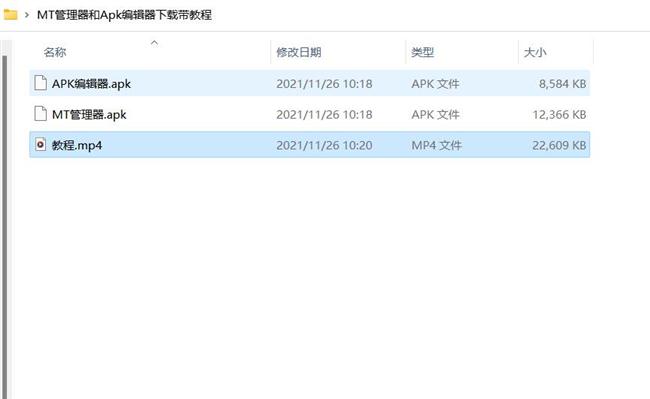The image size is (650, 399).
Task: Sort files by 大小 column
Action: pyautogui.click(x=535, y=52)
